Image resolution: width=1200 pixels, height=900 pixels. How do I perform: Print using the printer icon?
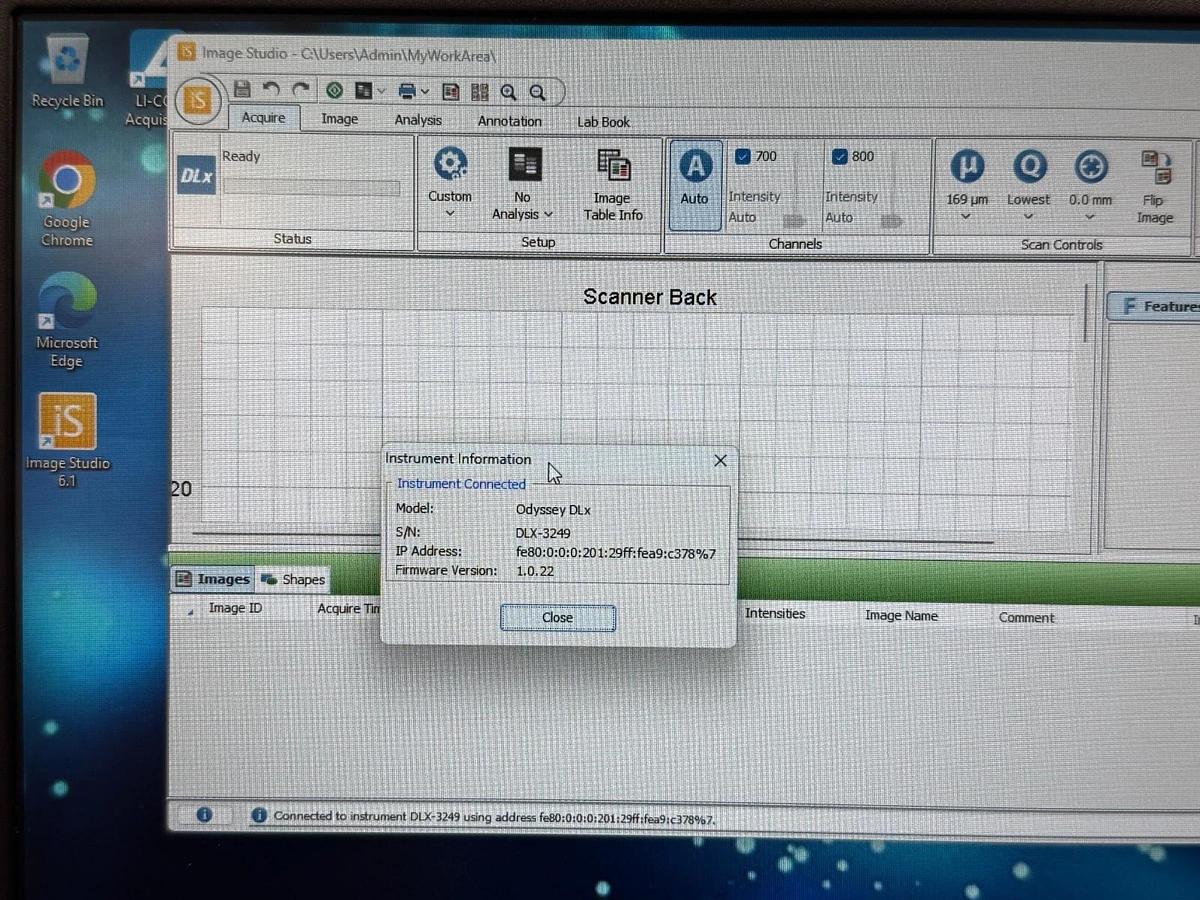click(407, 92)
